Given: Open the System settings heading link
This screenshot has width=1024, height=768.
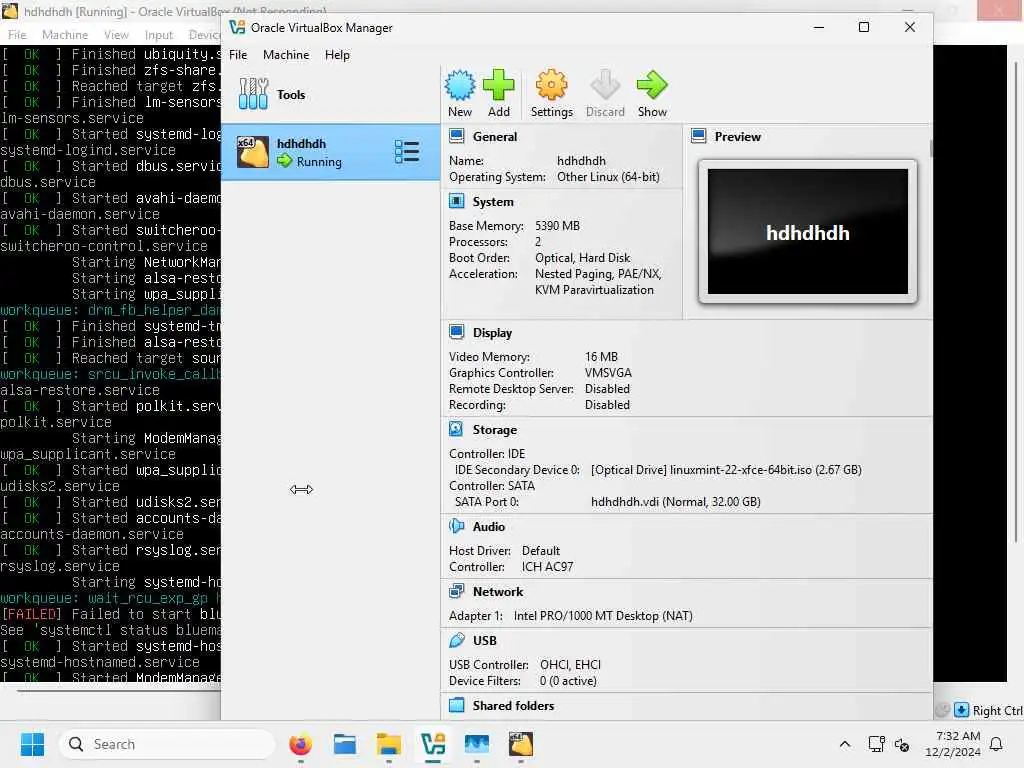Looking at the screenshot, I should (x=492, y=202).
